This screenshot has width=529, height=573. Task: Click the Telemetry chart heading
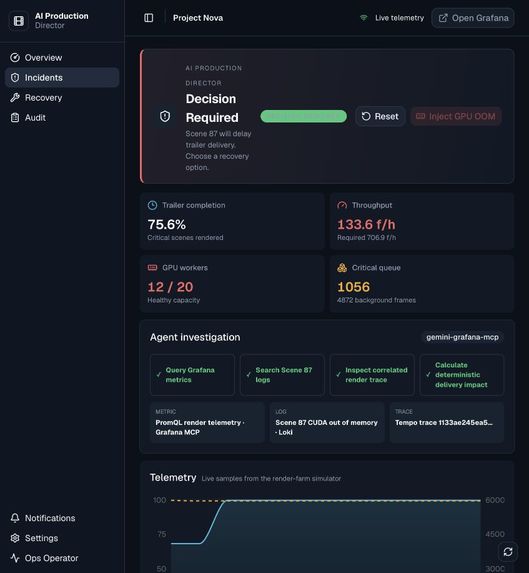(x=173, y=477)
